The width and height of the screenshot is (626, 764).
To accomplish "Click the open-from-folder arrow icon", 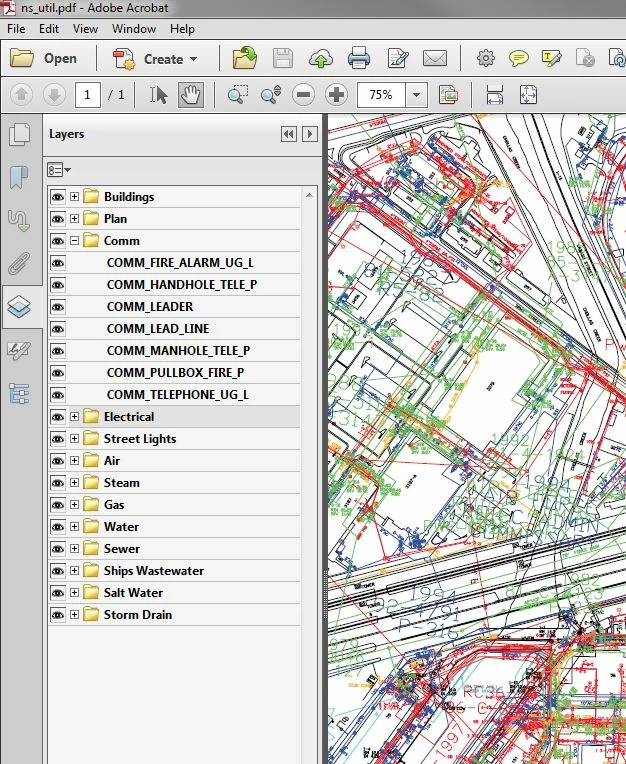I will (245, 58).
